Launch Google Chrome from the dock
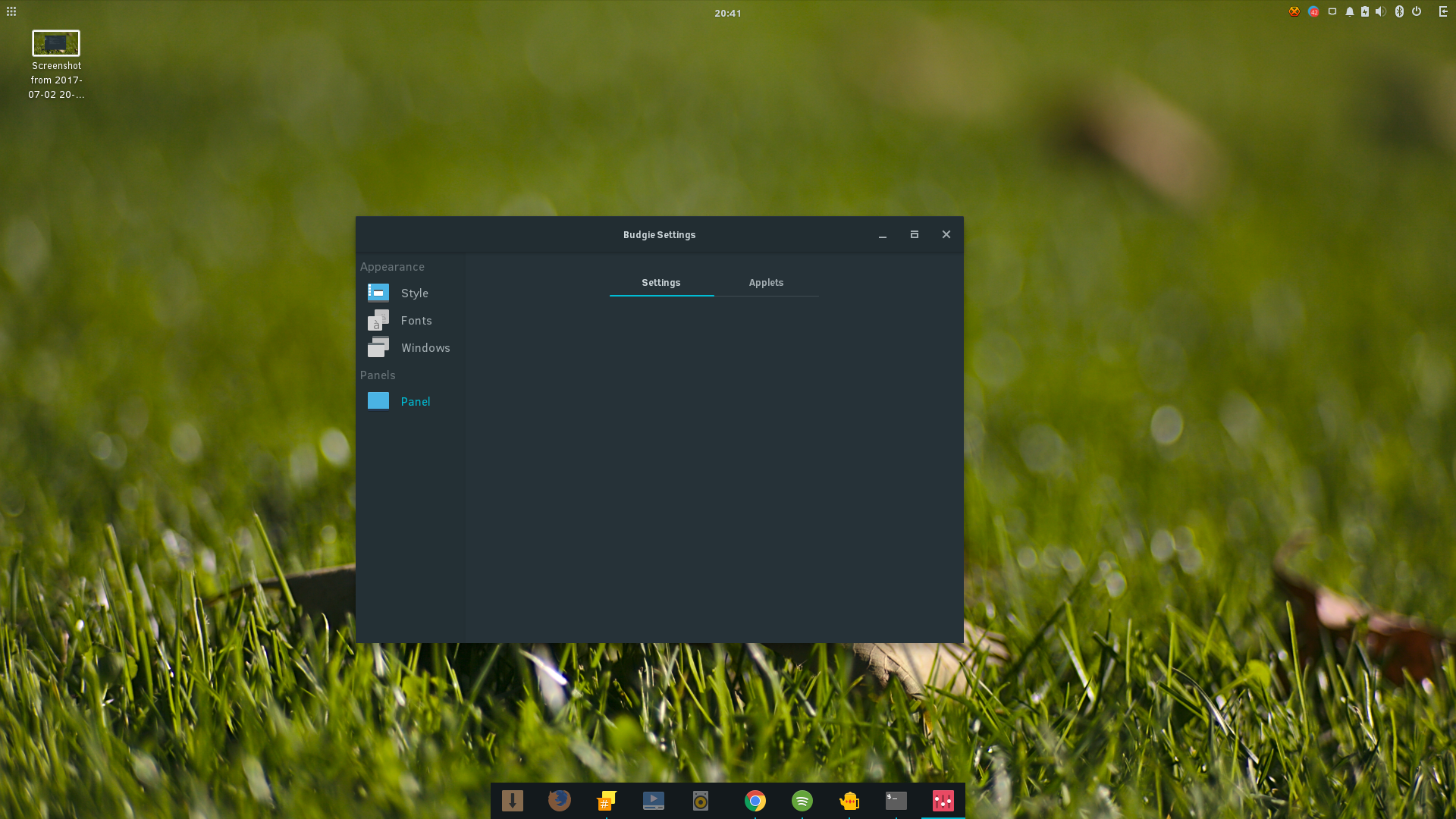Viewport: 1456px width, 819px height. 755,801
